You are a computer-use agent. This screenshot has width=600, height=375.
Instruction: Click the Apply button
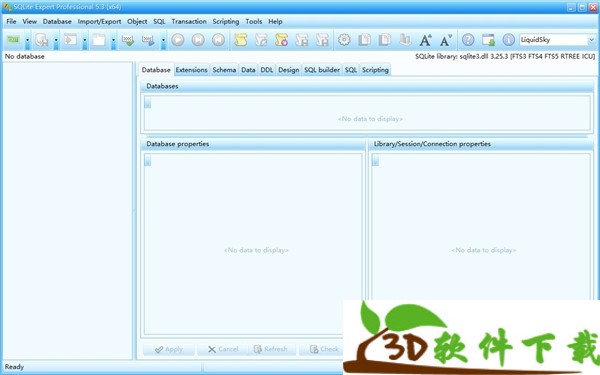pos(169,349)
